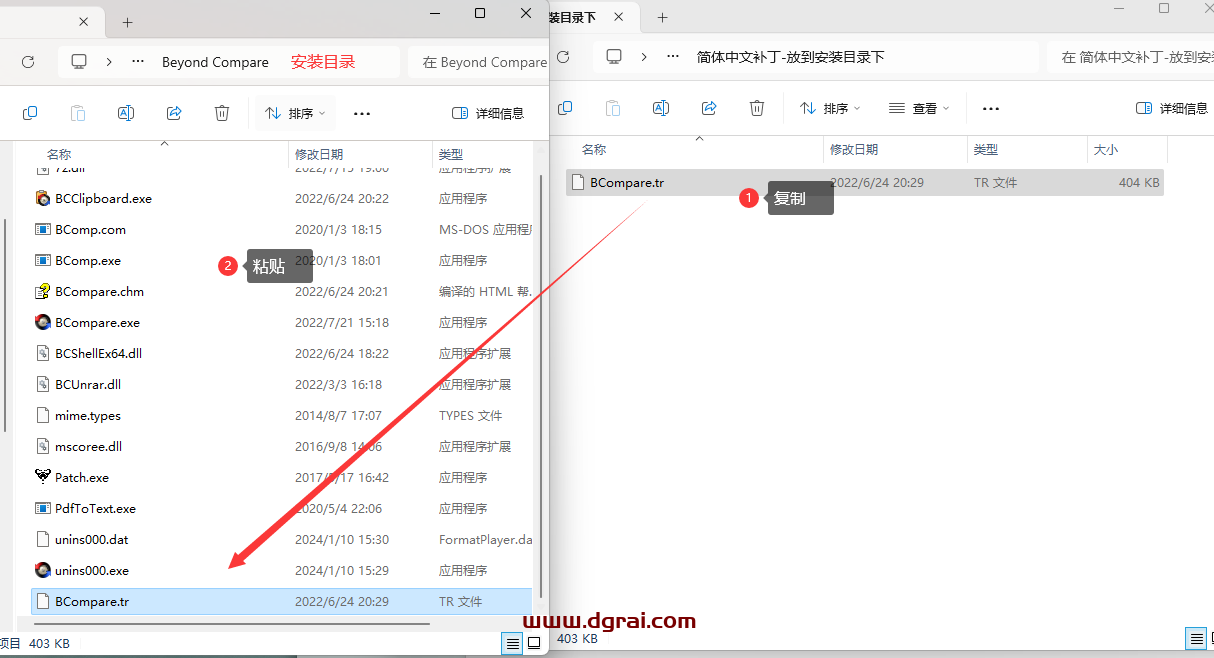Open more options ellipsis in left window toolbar

coord(362,113)
